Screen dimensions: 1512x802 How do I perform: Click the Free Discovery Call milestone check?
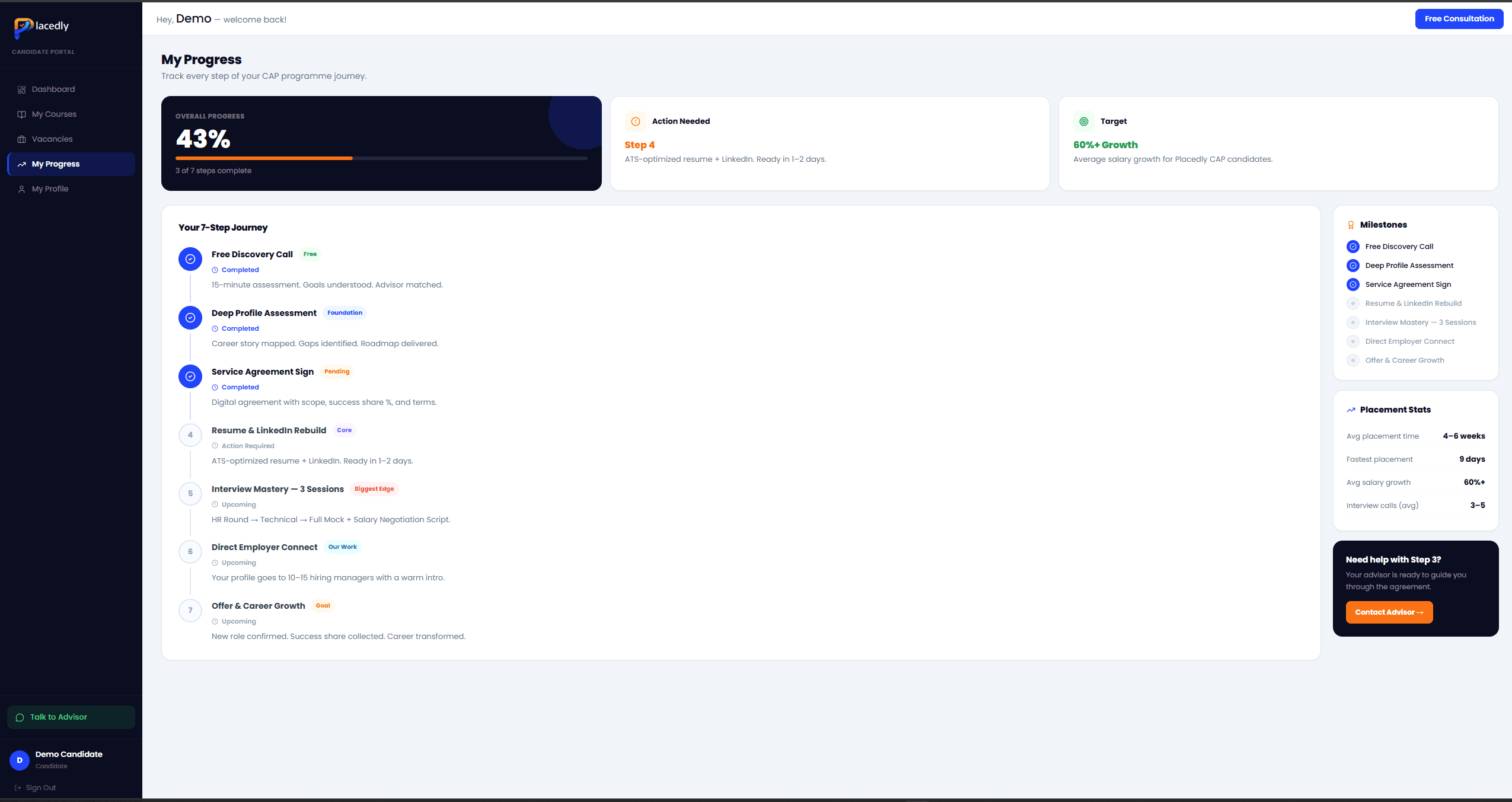pyautogui.click(x=1353, y=247)
